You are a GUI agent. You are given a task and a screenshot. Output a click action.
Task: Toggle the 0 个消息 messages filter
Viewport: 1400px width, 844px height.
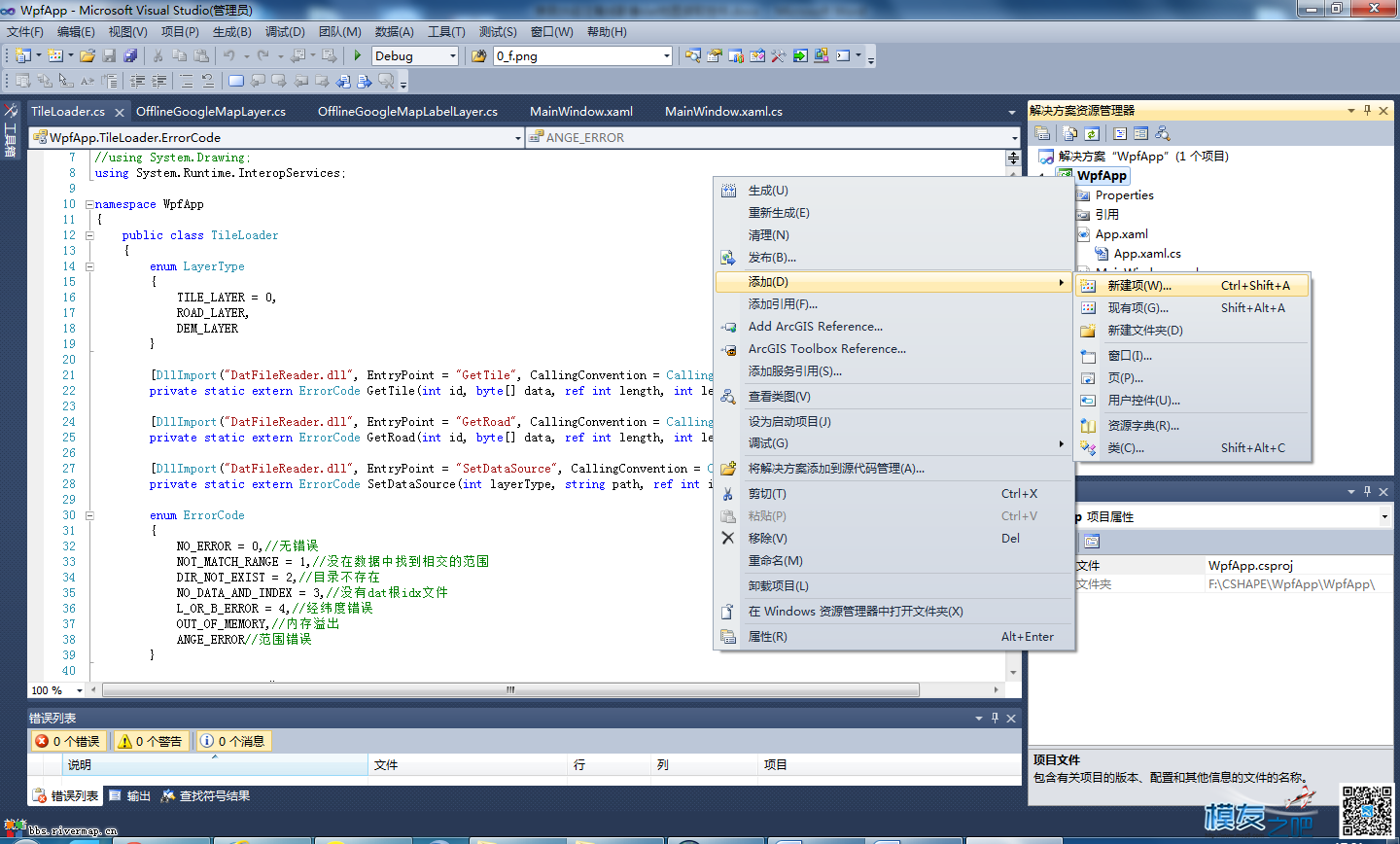pyautogui.click(x=232, y=741)
